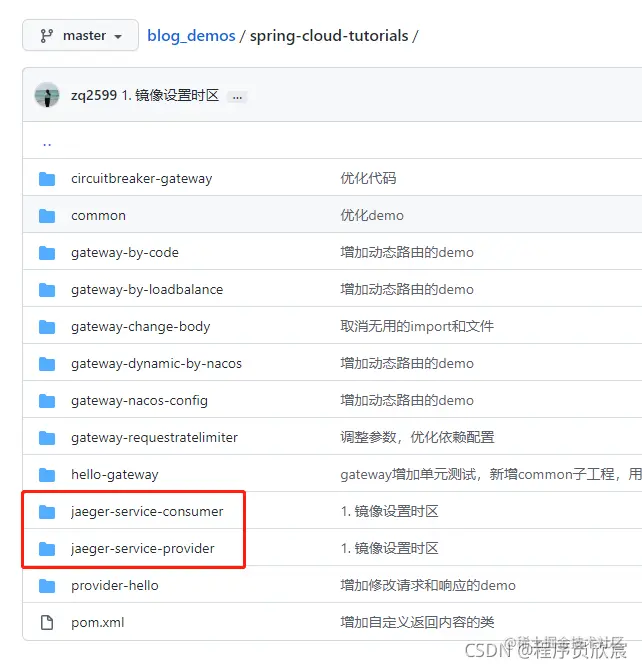Open gateway-requestratelimiter folder
This screenshot has height=668, width=642.
point(154,438)
